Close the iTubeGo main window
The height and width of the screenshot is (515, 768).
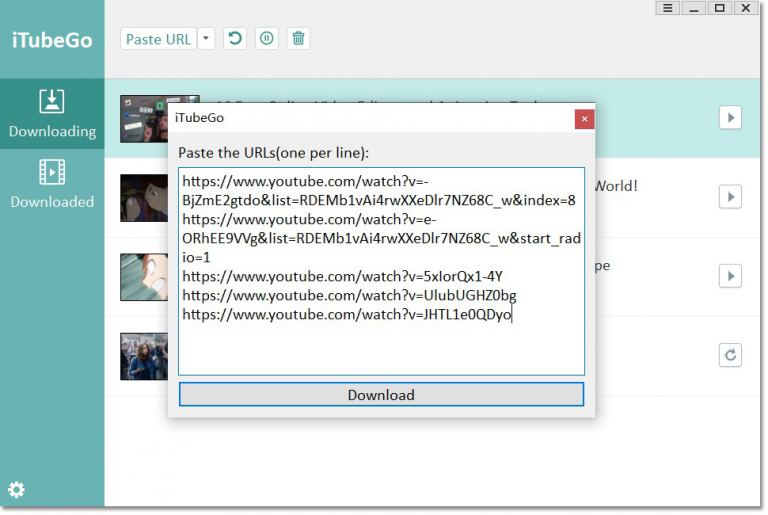tap(745, 8)
